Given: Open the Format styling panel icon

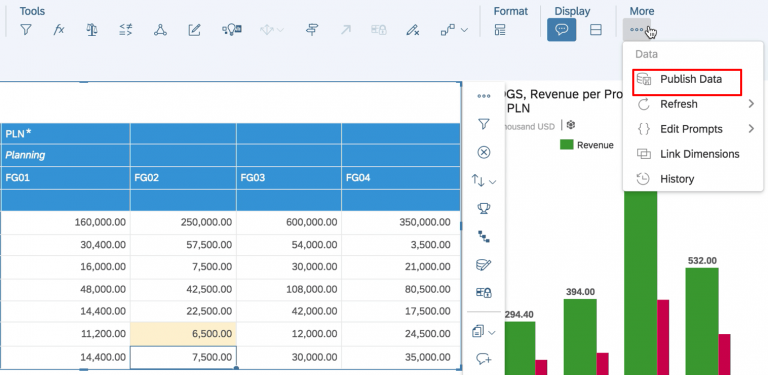Looking at the screenshot, I should click(500, 30).
